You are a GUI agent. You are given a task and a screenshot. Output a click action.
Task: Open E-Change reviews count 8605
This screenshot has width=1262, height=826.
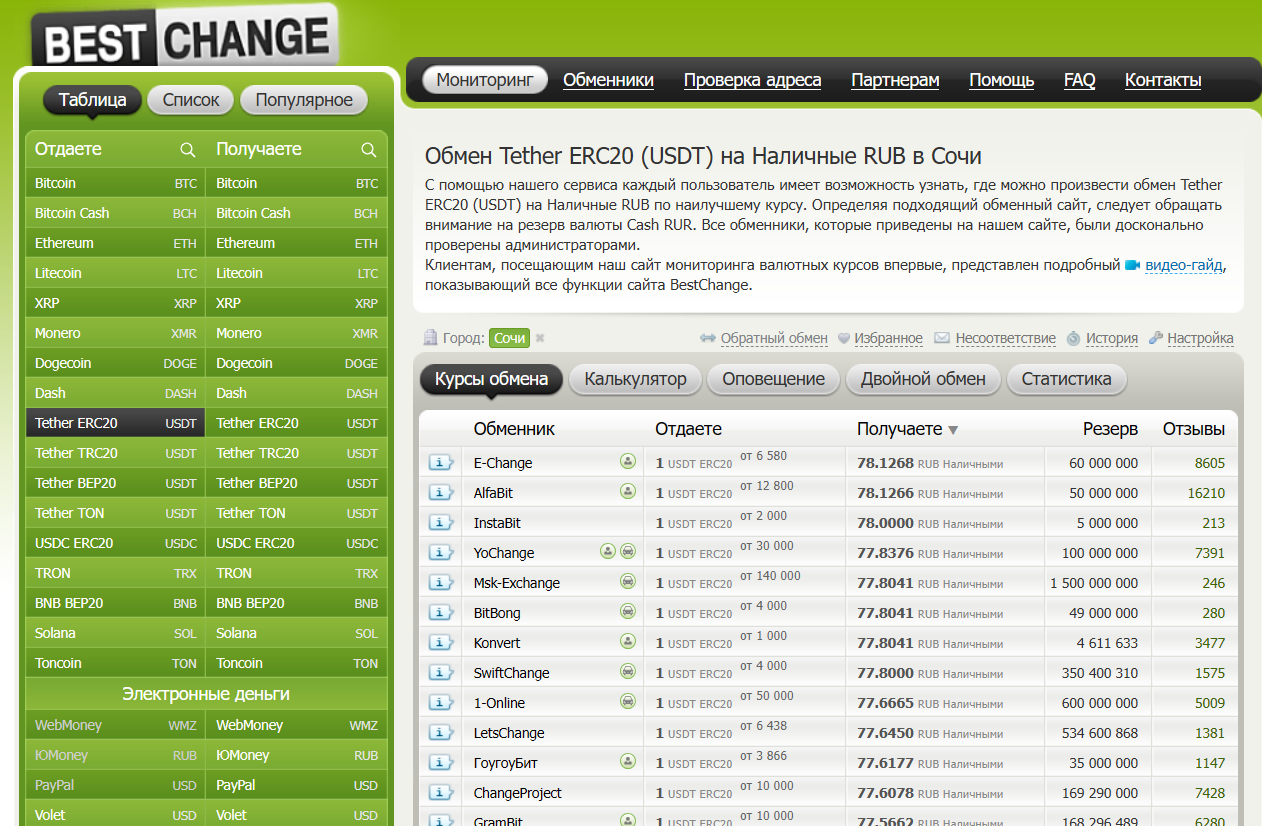tap(1209, 463)
